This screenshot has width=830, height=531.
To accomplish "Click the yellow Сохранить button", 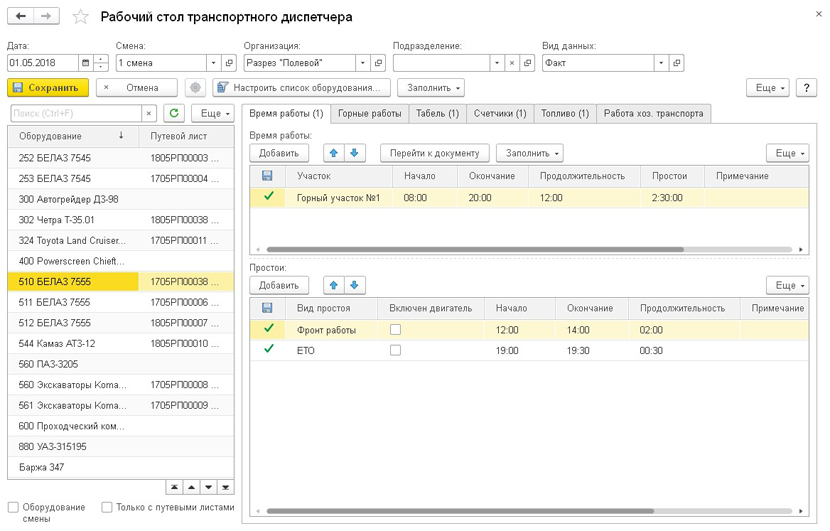I will tap(48, 88).
